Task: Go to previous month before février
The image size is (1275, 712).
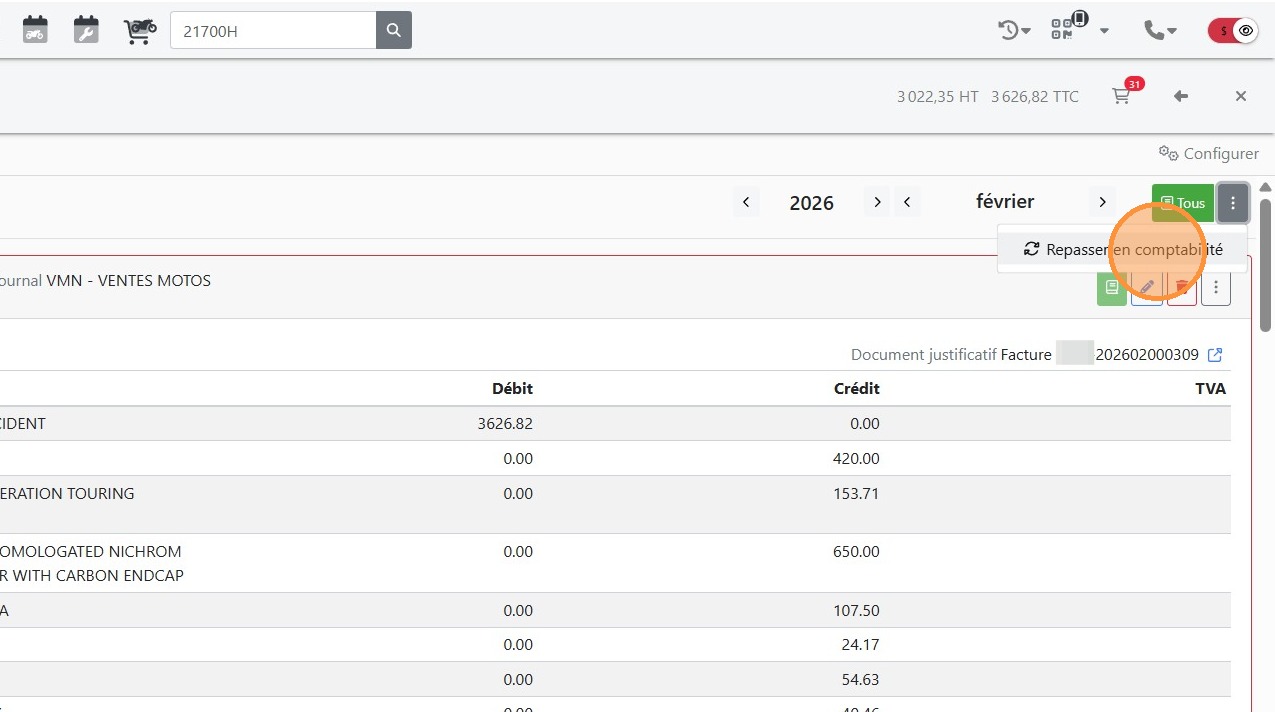Action: (x=907, y=202)
